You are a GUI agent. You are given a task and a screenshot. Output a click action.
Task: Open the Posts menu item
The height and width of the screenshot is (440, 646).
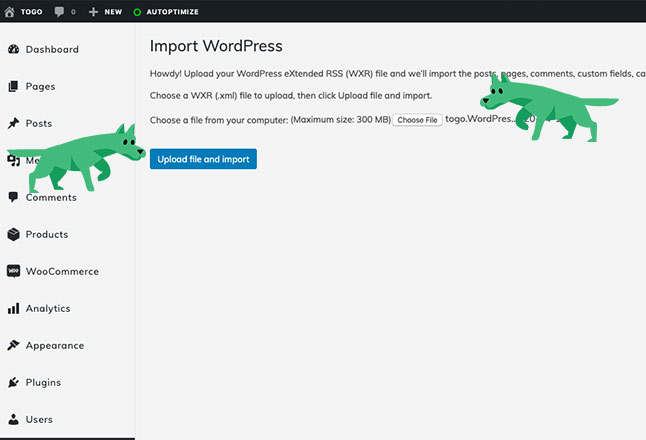[x=39, y=123]
